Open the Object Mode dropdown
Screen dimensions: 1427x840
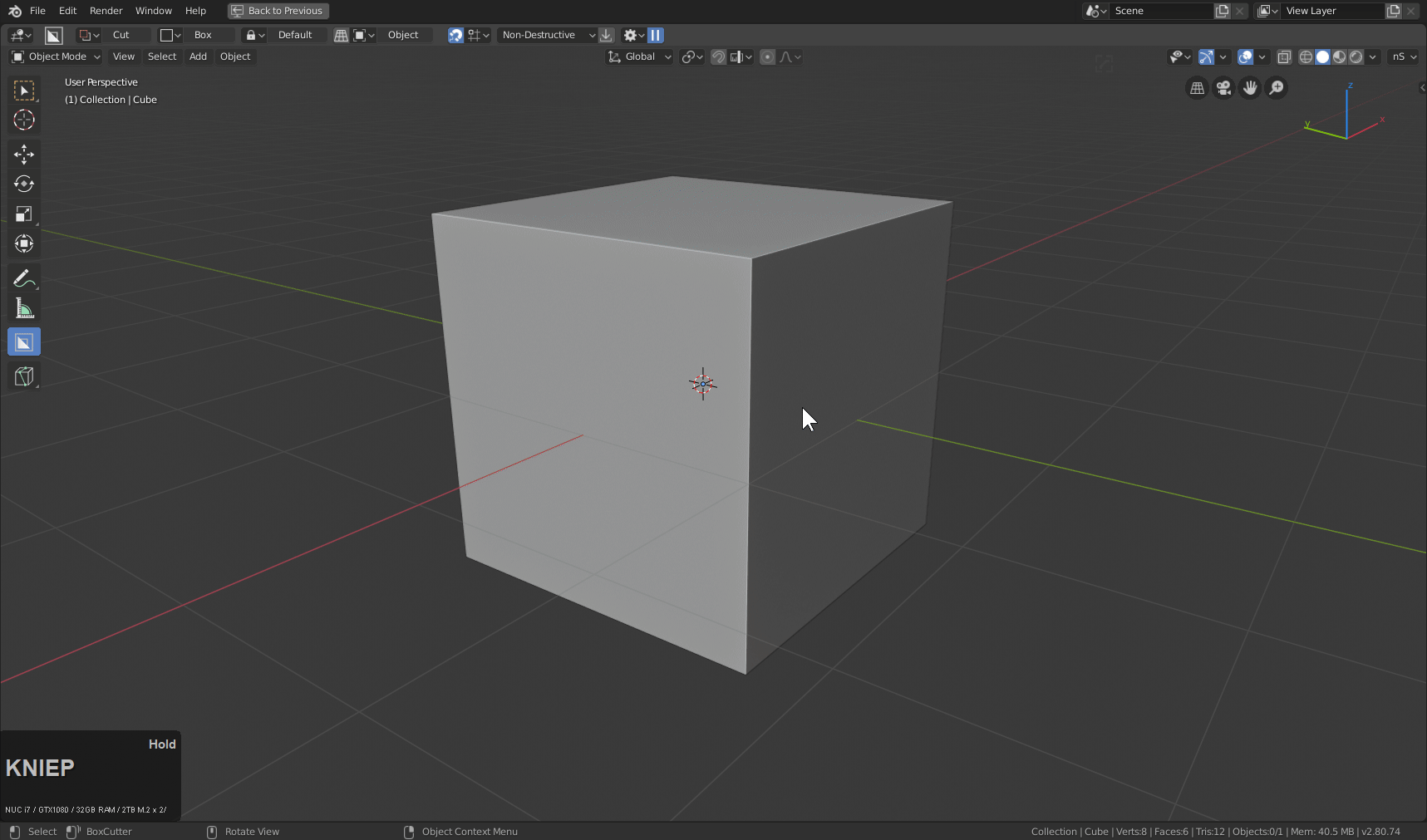click(x=57, y=56)
